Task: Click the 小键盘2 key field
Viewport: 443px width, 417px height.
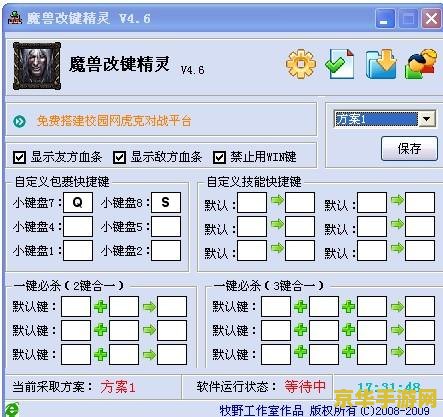Action: (x=166, y=251)
